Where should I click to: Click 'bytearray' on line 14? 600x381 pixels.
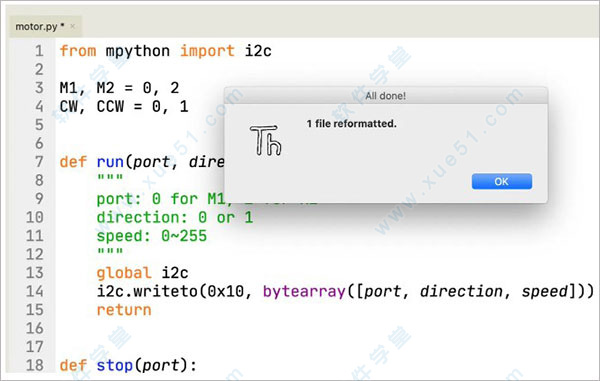(x=304, y=291)
